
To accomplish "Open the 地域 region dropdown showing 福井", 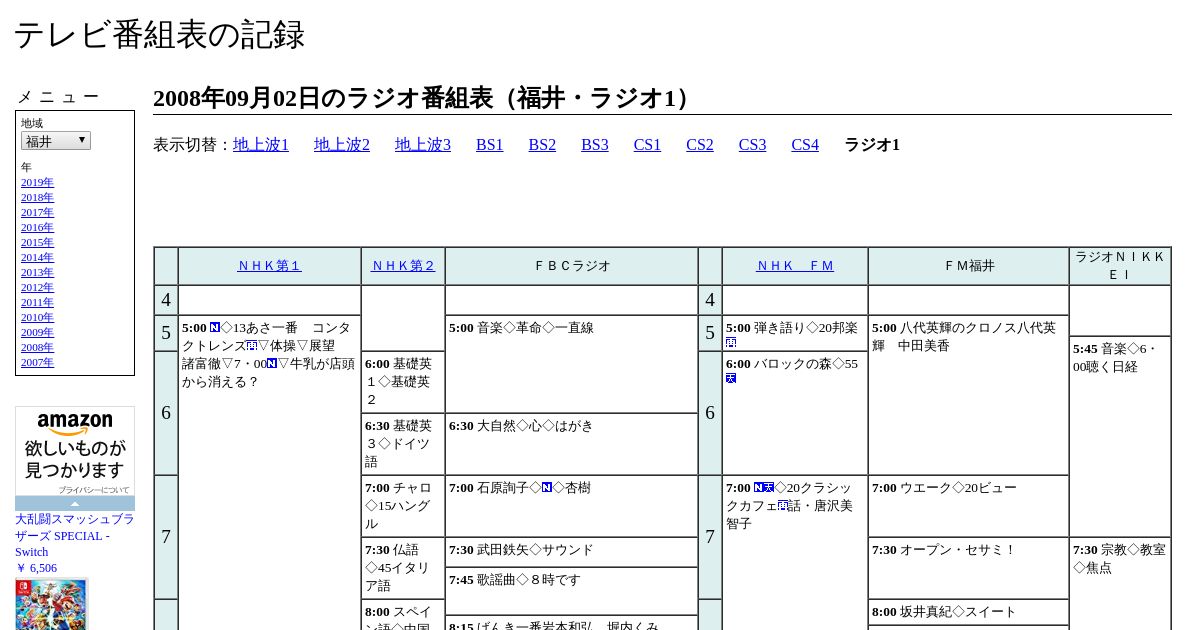I will [56, 141].
